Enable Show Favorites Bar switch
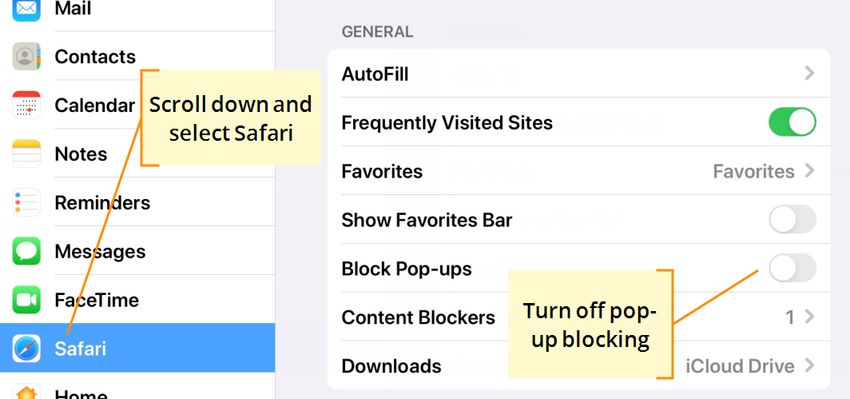850x399 pixels. tap(792, 219)
